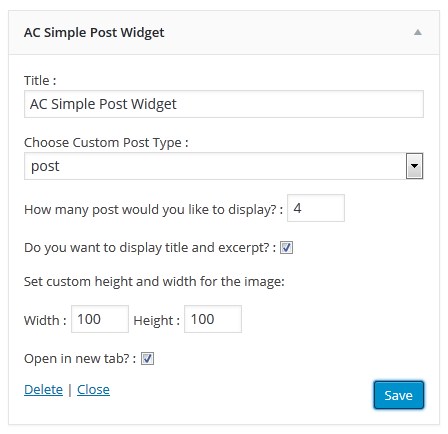Click 'How many post would you like' label
The width and height of the screenshot is (448, 434).
(x=153, y=210)
